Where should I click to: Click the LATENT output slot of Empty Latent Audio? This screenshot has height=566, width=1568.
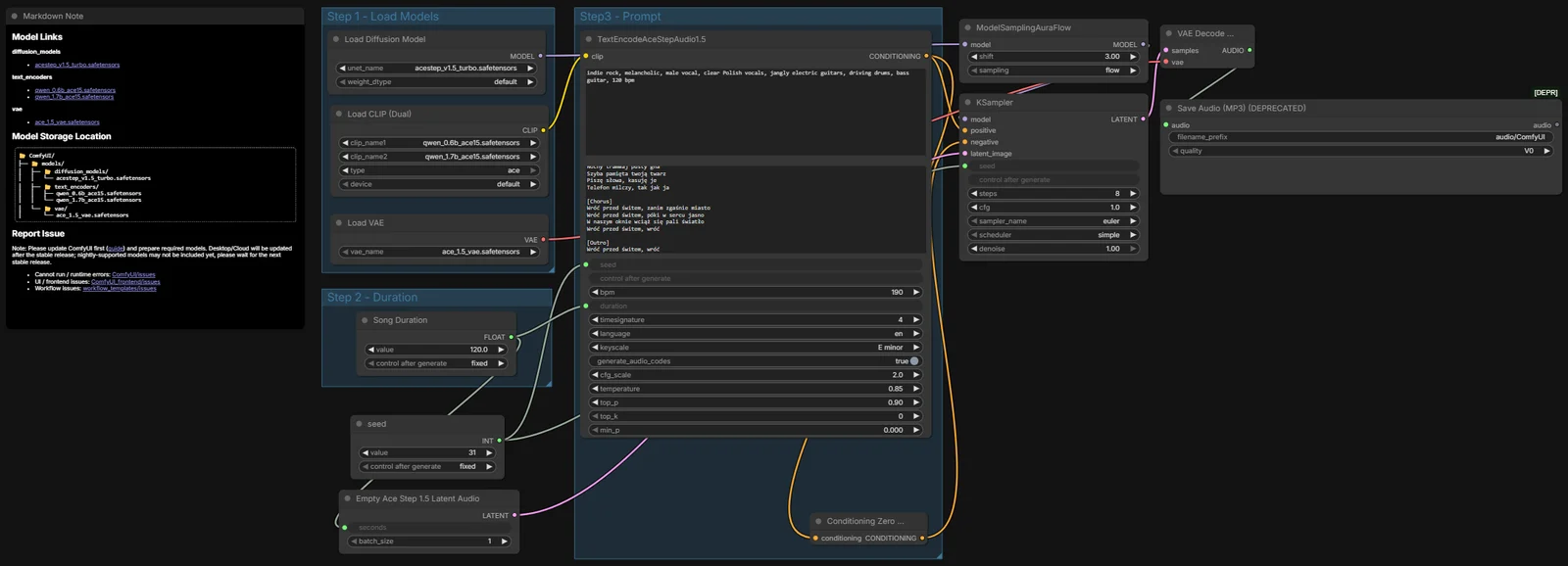514,515
